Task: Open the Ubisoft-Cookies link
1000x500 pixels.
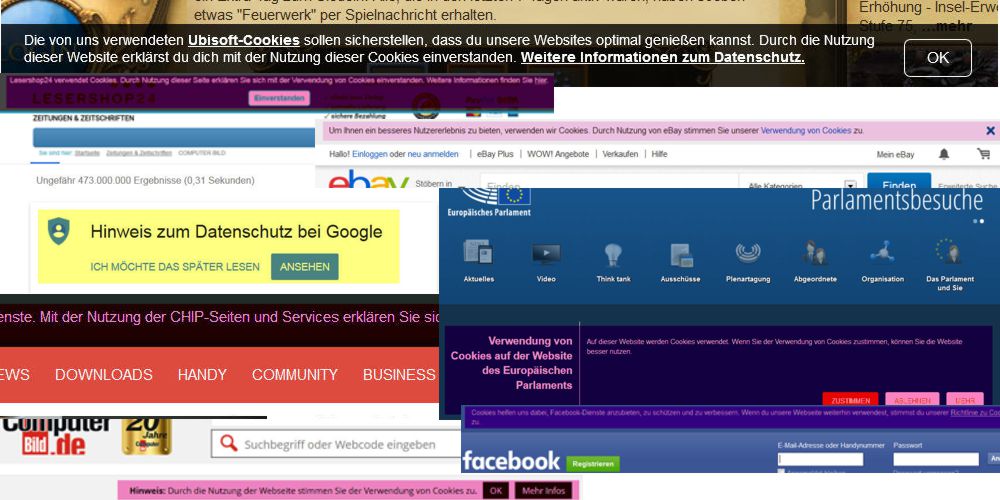Action: click(x=244, y=40)
